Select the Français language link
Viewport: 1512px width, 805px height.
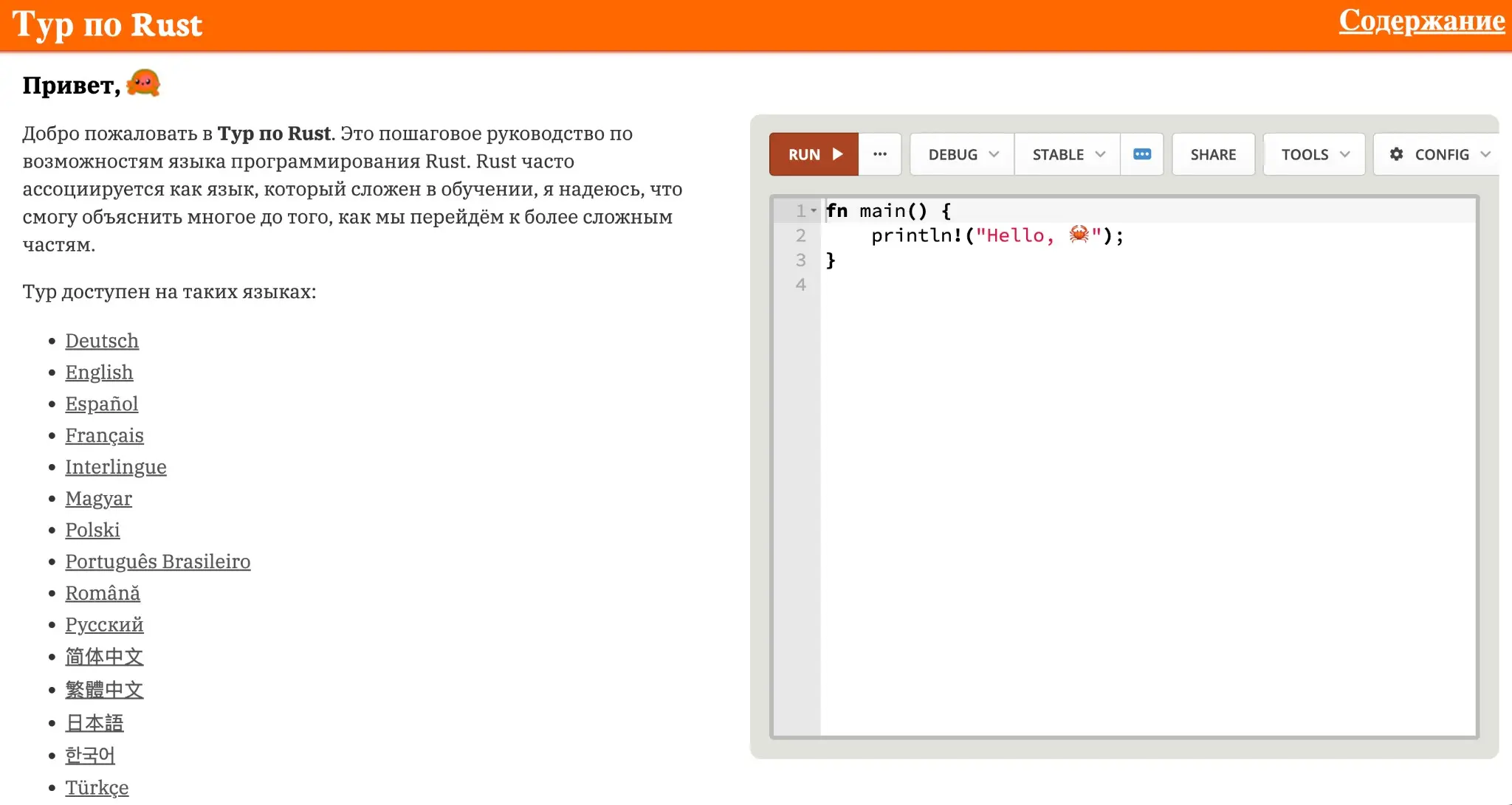[x=104, y=436]
